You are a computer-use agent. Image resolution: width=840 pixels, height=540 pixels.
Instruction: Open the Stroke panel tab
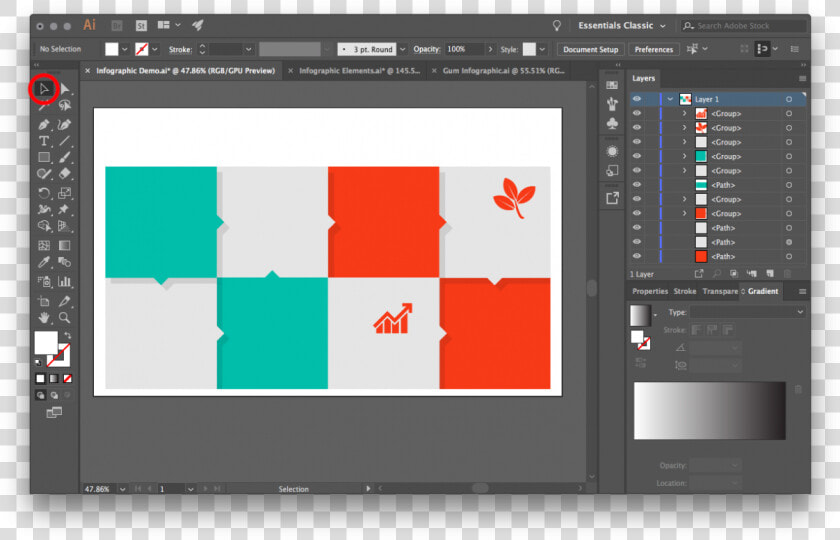(x=685, y=291)
